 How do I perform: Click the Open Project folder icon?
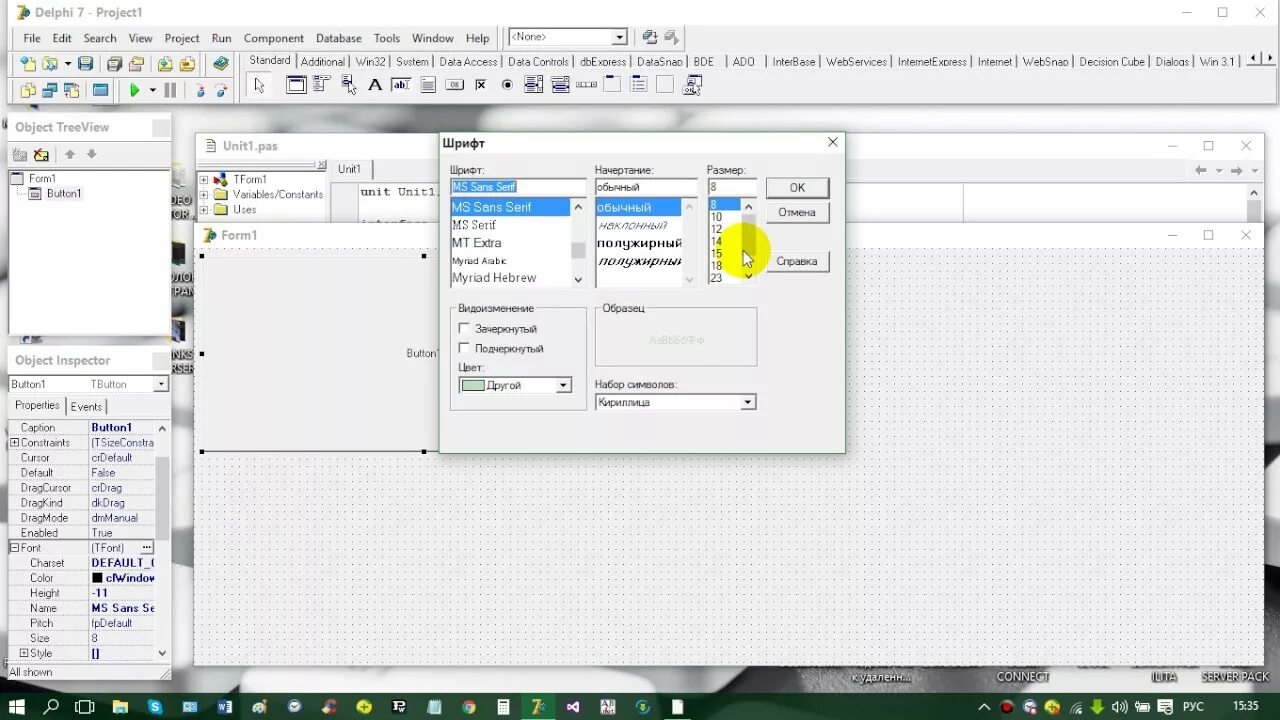[136, 63]
